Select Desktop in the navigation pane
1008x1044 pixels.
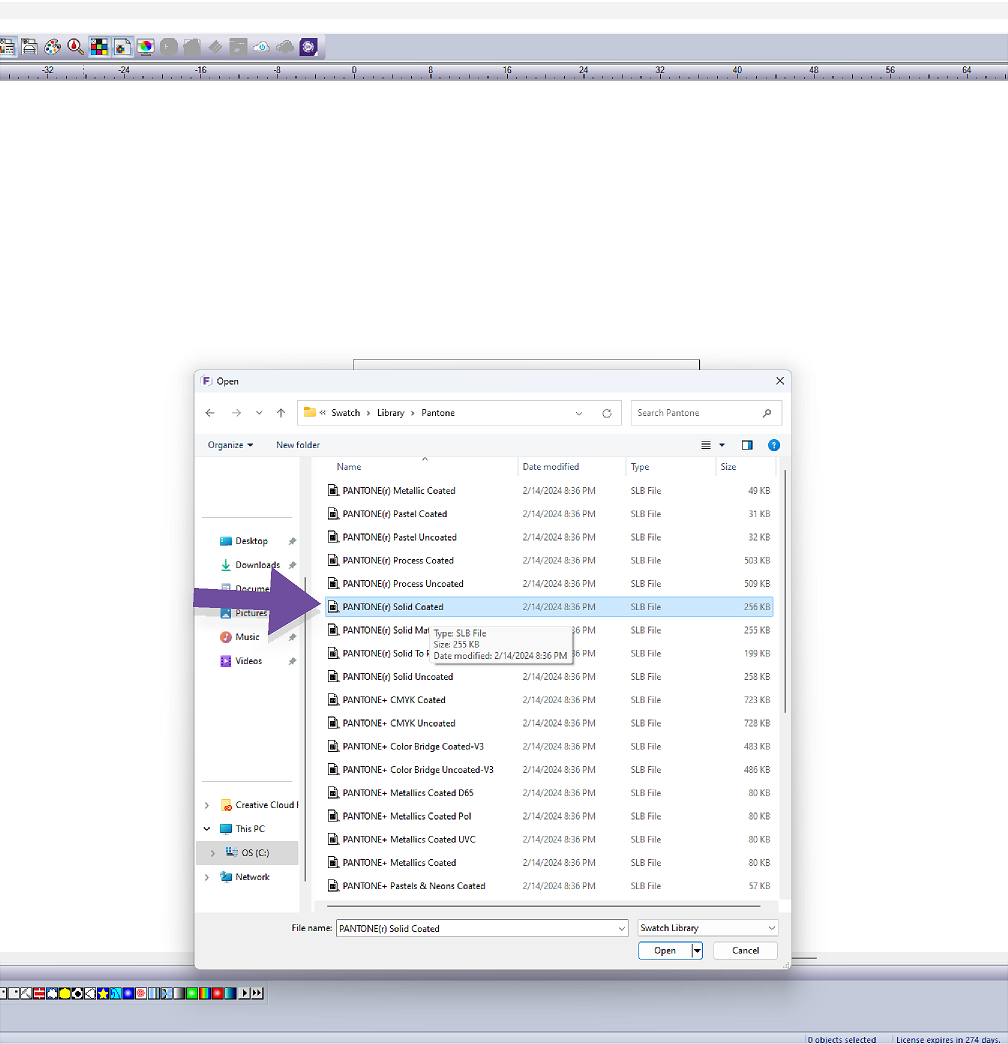click(251, 541)
